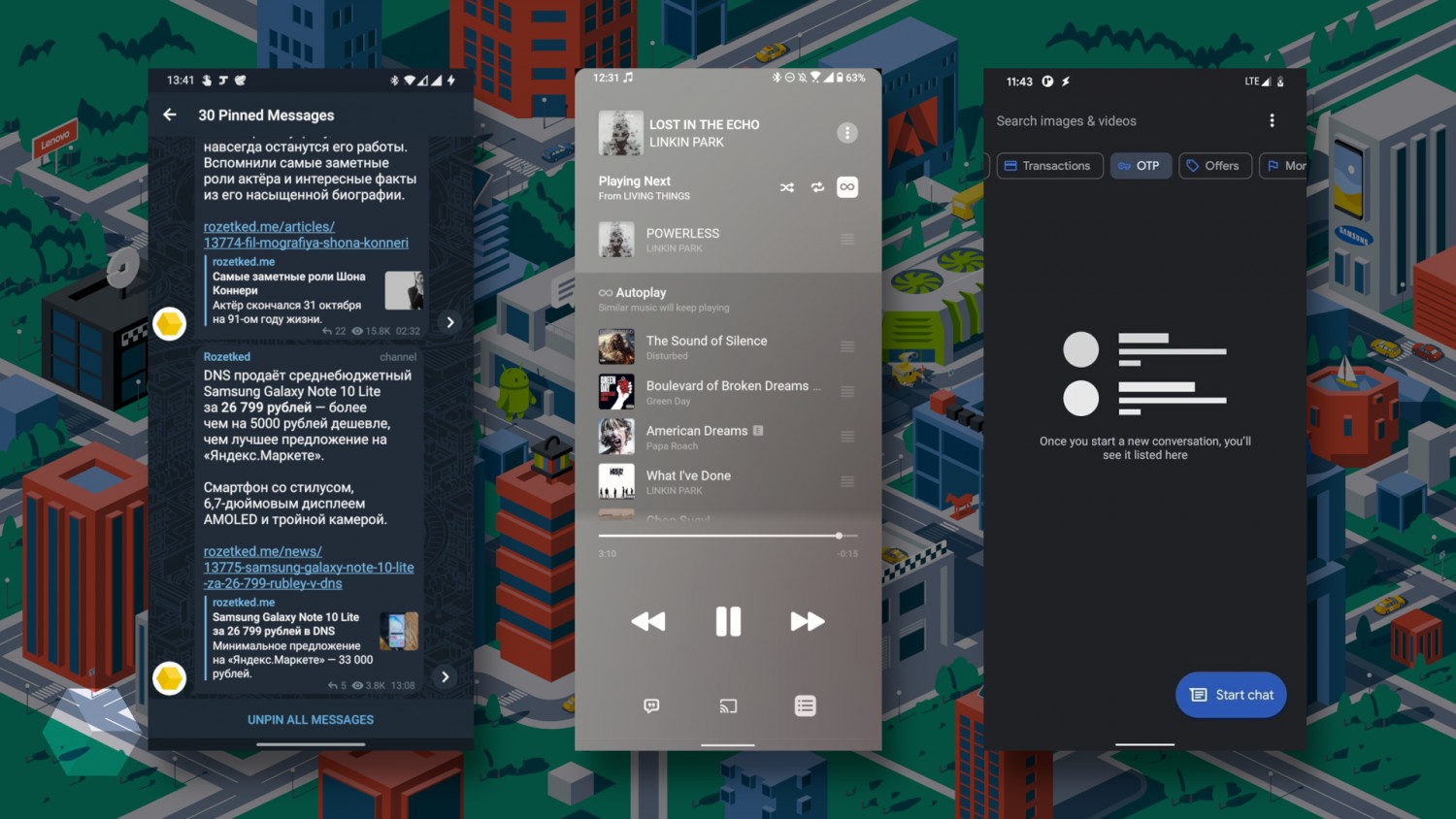The image size is (1456, 819).
Task: Toggle the Up Next queue list icon
Action: click(x=806, y=706)
